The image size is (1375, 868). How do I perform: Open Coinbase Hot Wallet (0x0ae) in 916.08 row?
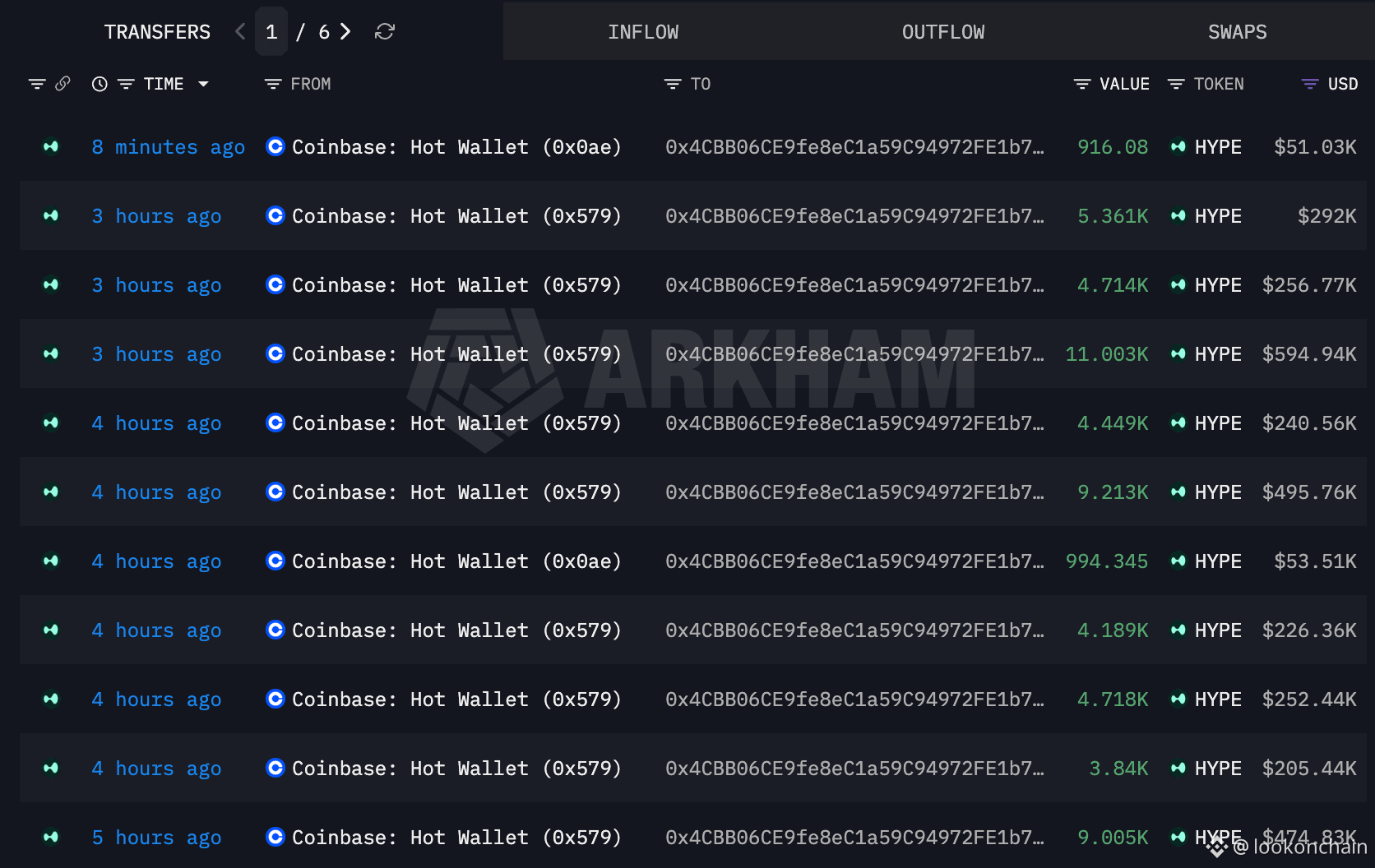click(x=456, y=147)
